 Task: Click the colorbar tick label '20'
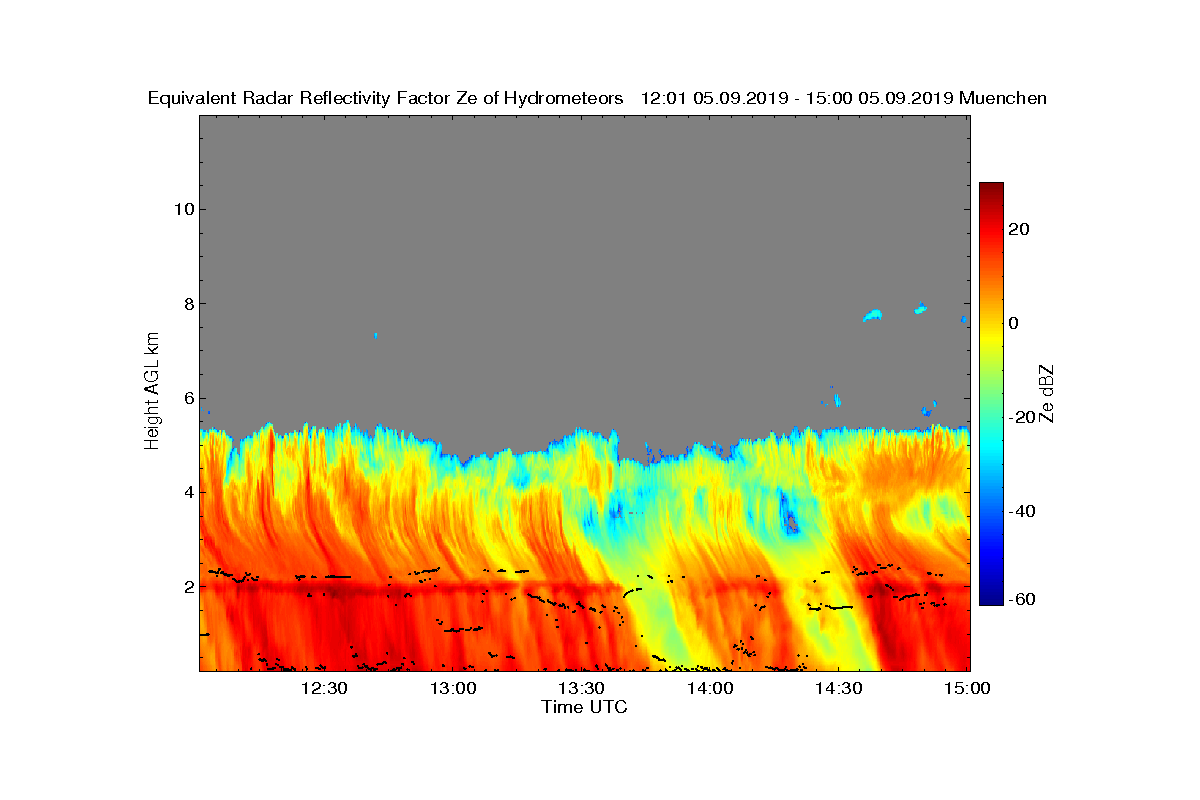(1020, 229)
